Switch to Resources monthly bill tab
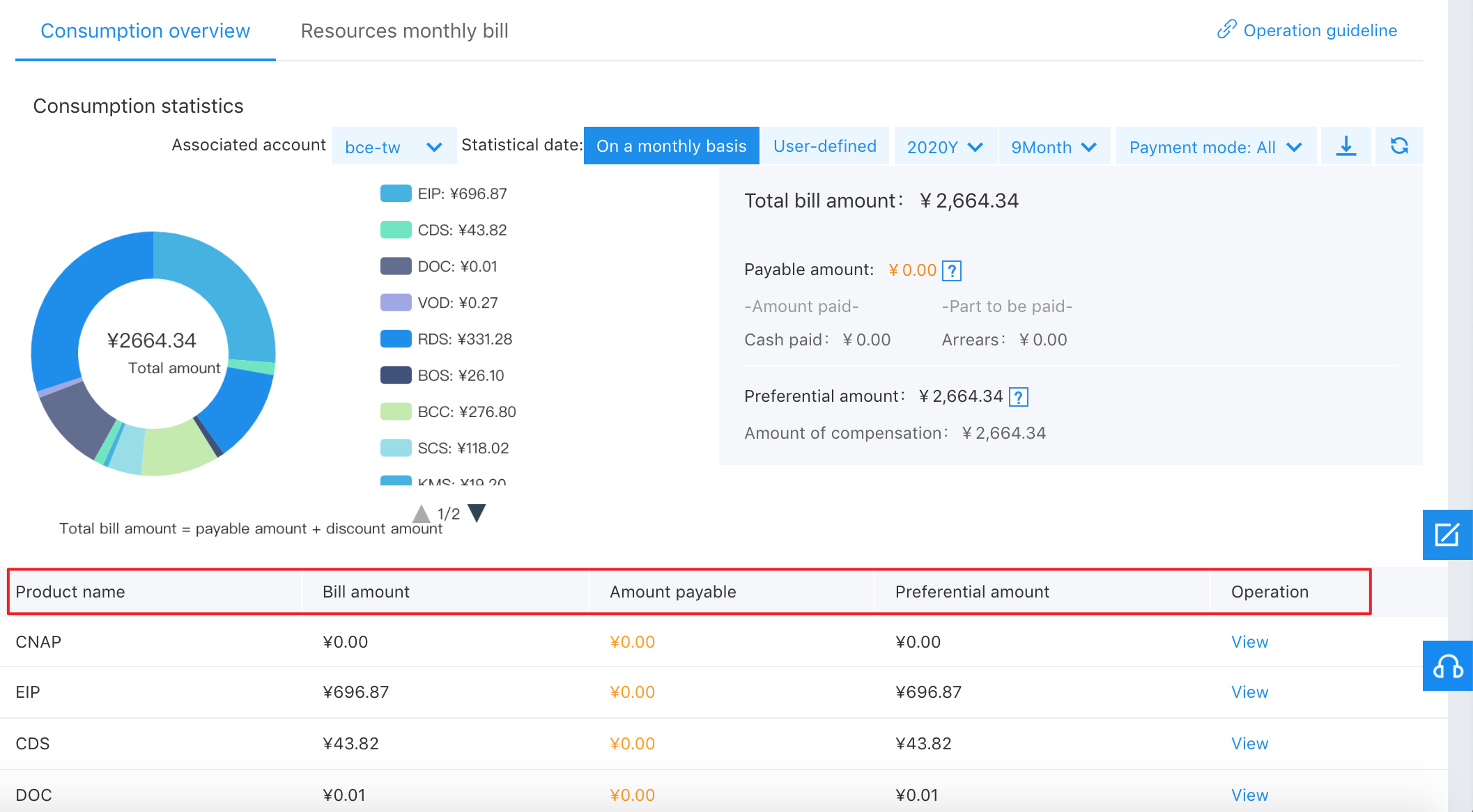The height and width of the screenshot is (812, 1473). click(404, 31)
